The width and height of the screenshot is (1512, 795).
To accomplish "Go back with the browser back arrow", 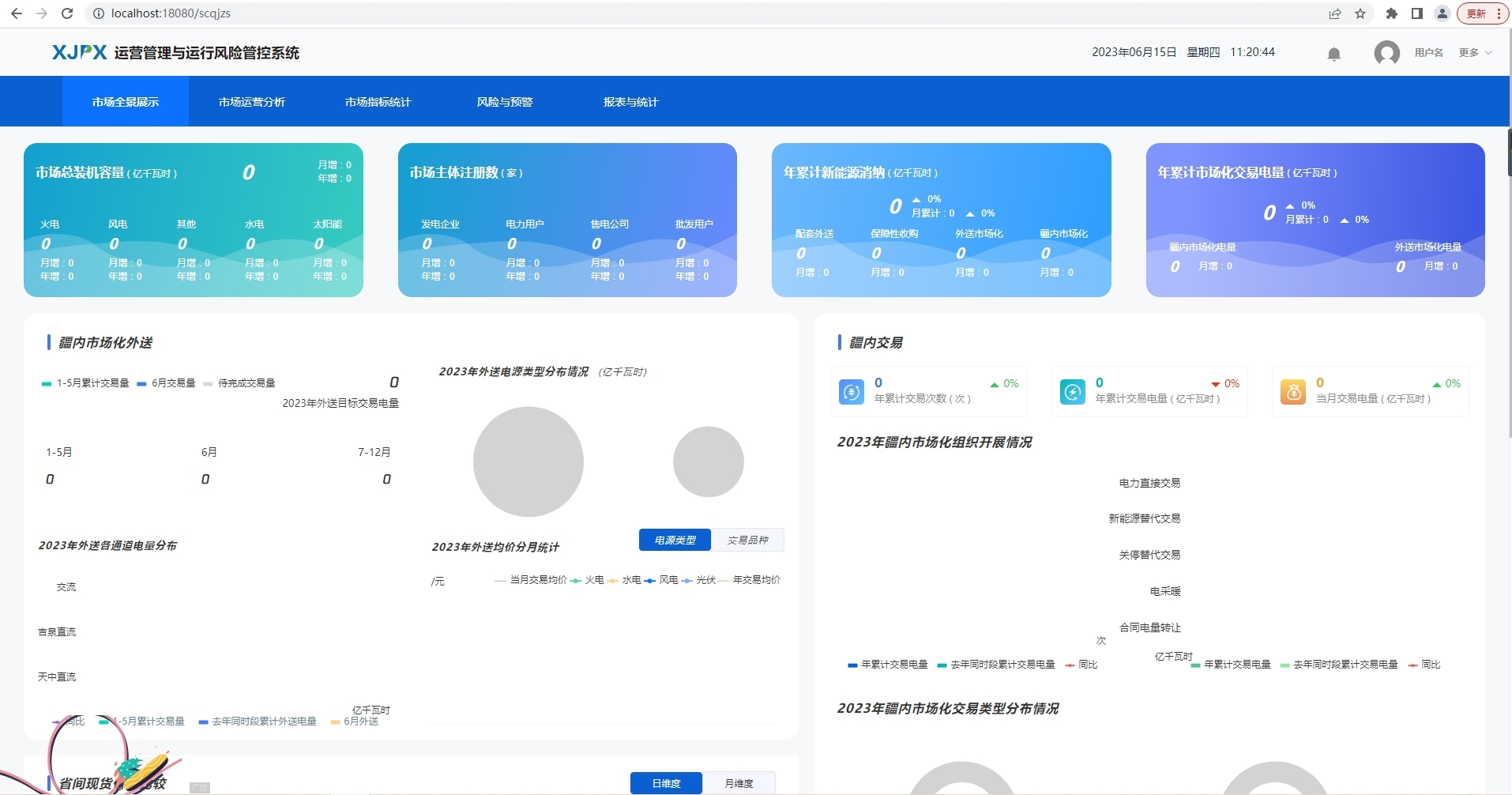I will click(17, 13).
